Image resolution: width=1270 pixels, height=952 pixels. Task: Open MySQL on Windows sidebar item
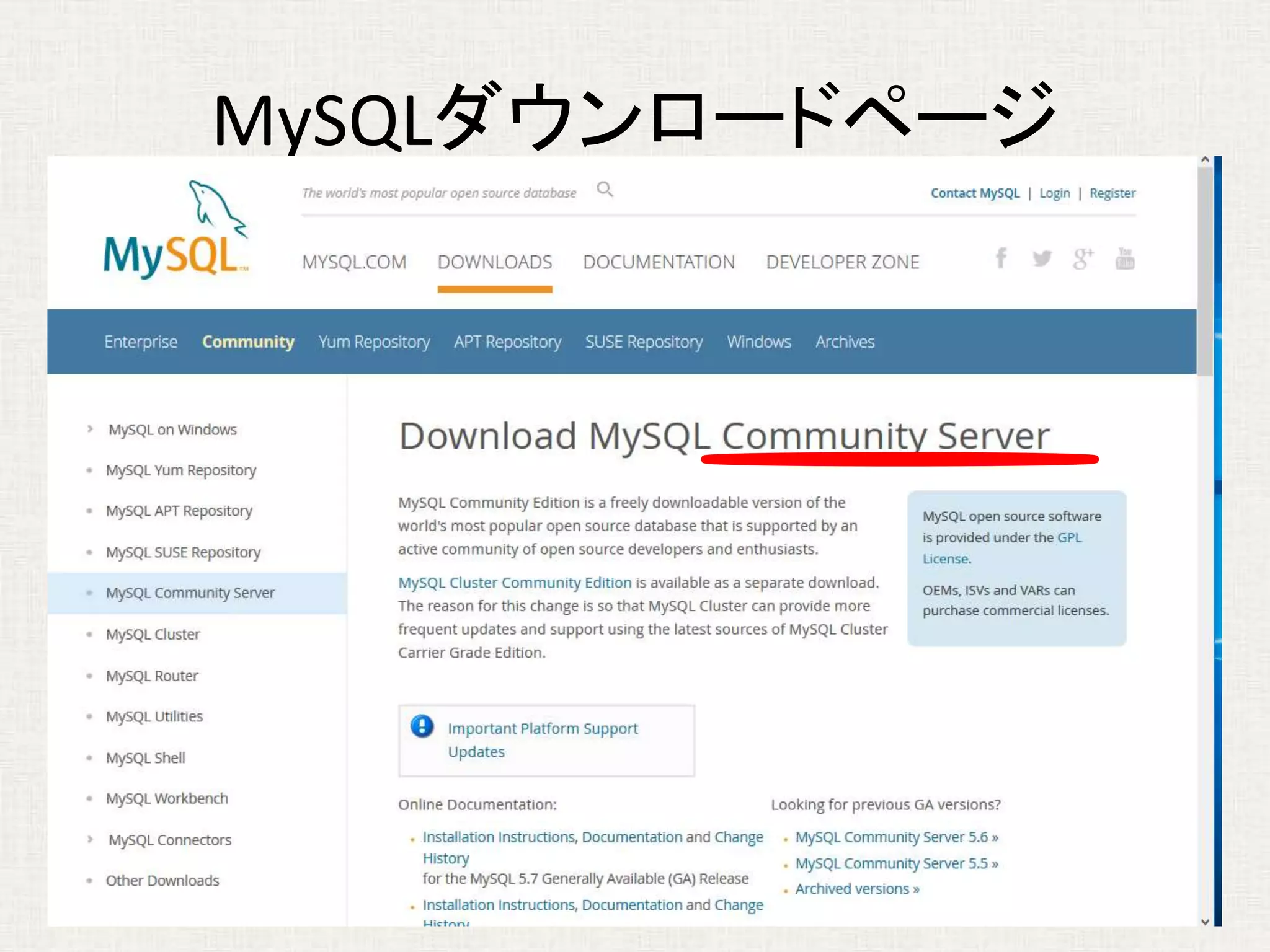172,430
